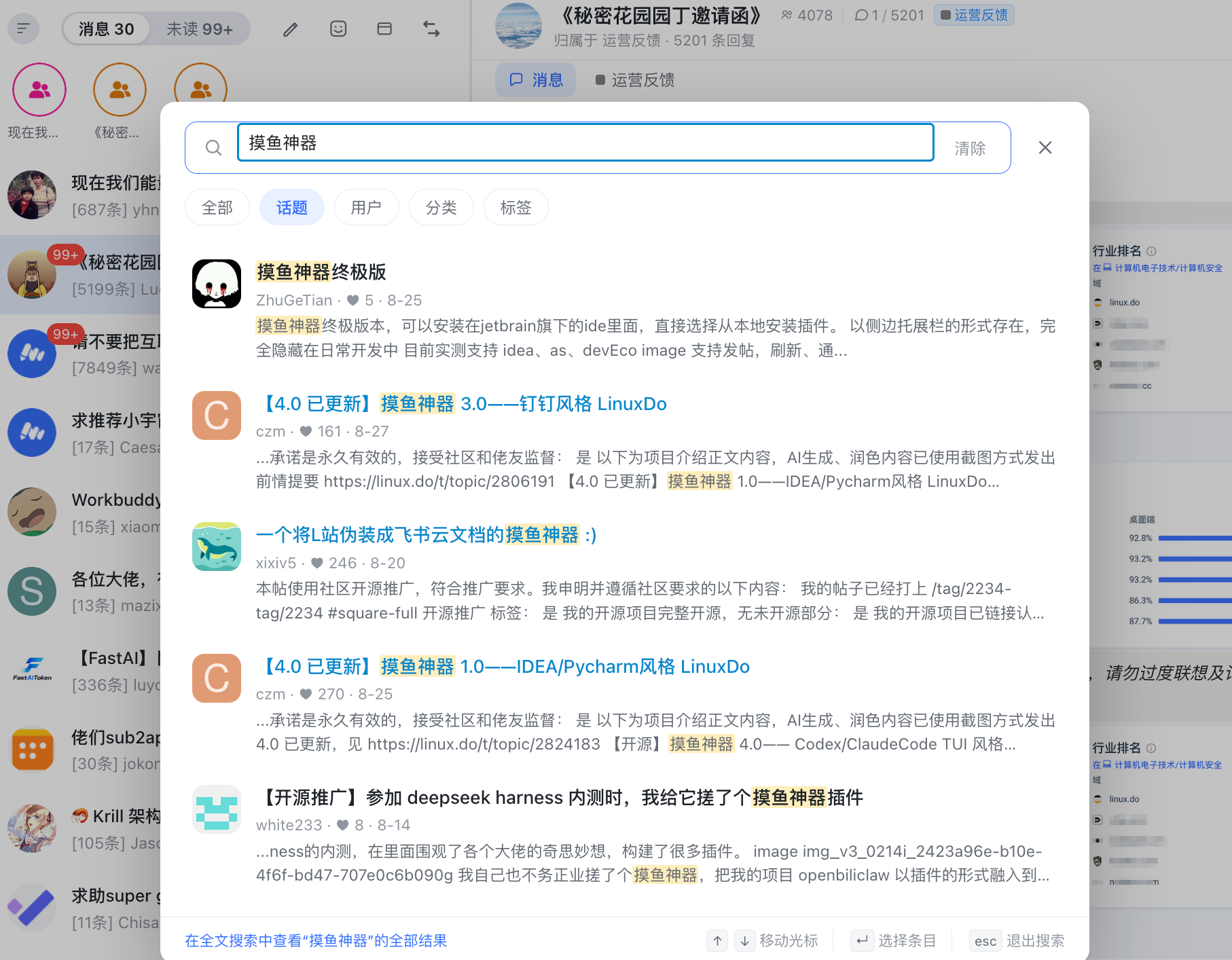Viewport: 1232px width, 960px height.
Task: View all full-text search results link
Action: click(x=316, y=940)
